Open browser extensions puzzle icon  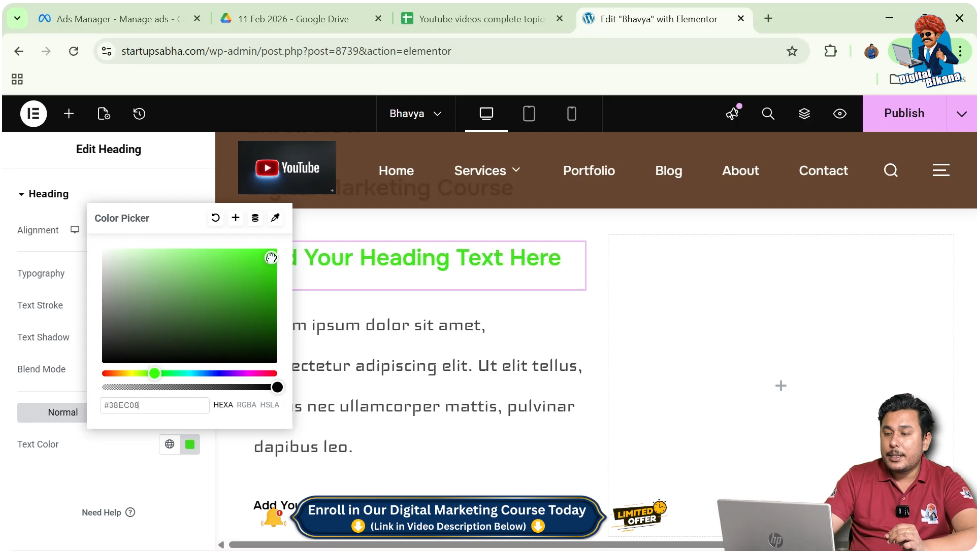(x=830, y=51)
